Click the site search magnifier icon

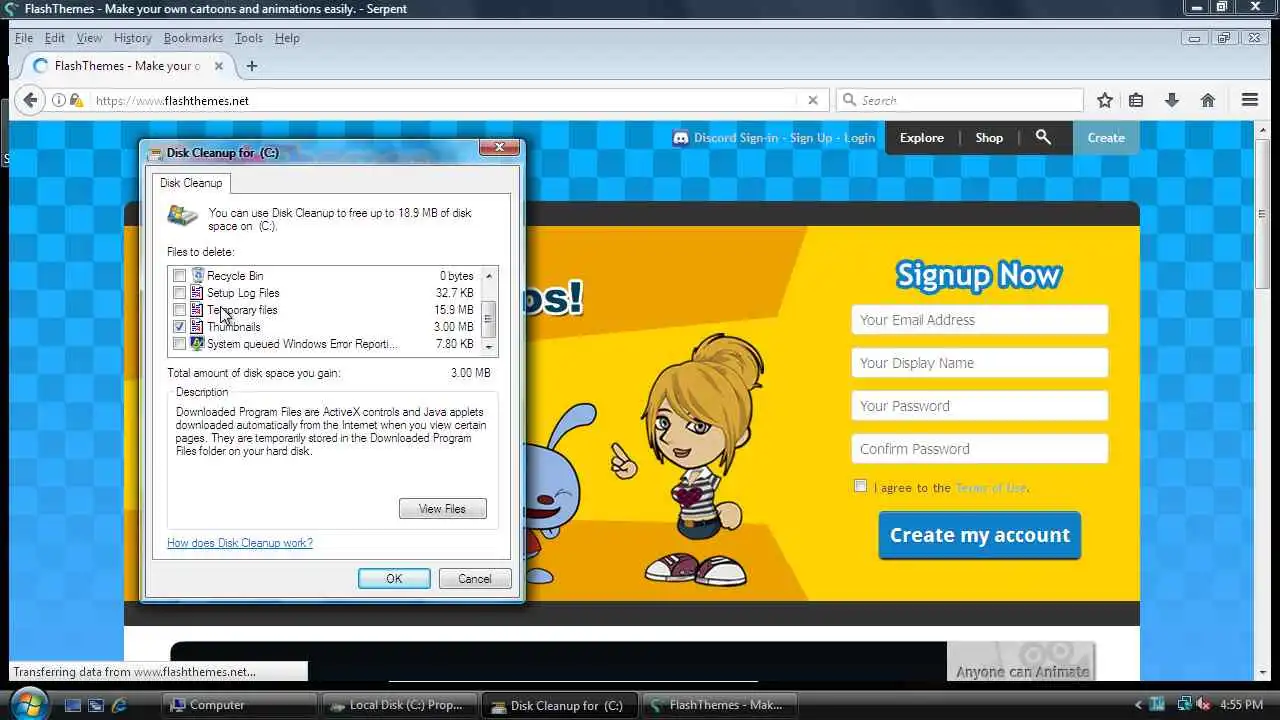(x=1043, y=137)
